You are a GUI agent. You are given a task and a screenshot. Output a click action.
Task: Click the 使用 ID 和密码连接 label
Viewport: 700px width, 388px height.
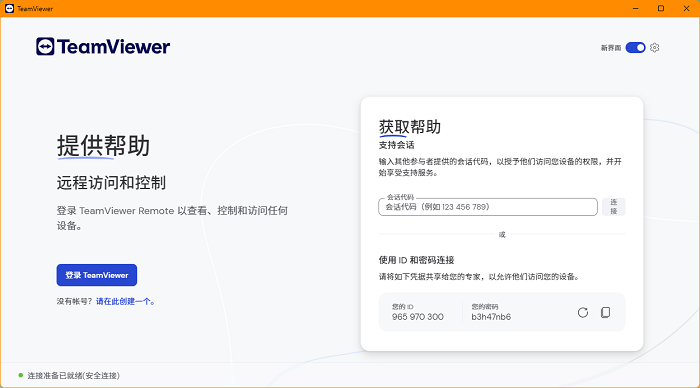point(417,260)
